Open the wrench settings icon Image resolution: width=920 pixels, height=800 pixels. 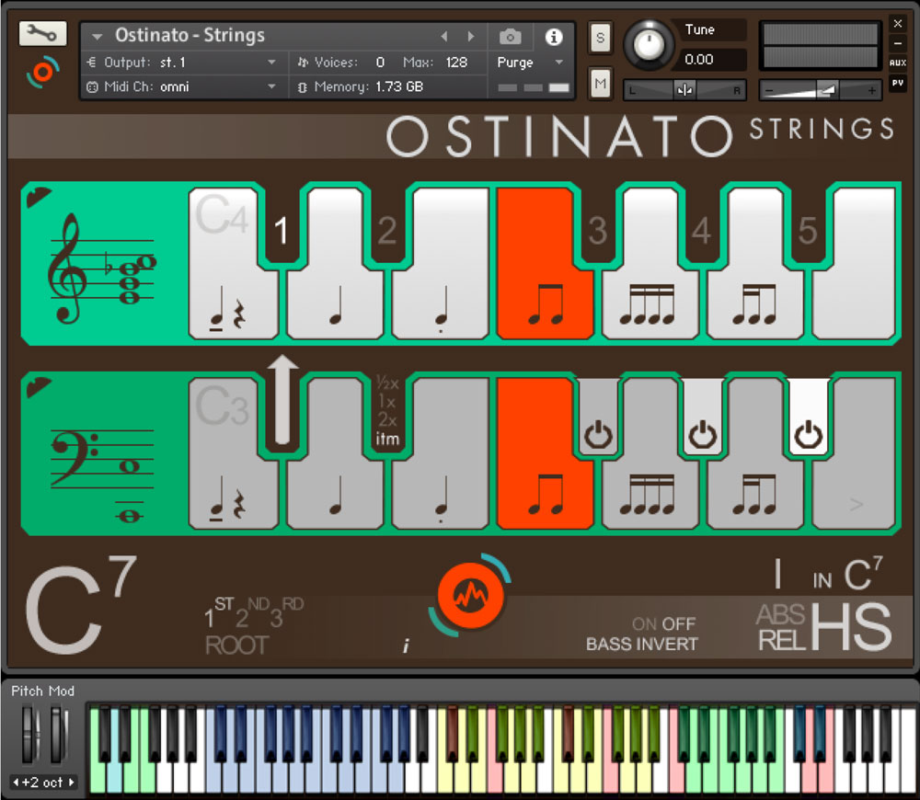(x=42, y=34)
